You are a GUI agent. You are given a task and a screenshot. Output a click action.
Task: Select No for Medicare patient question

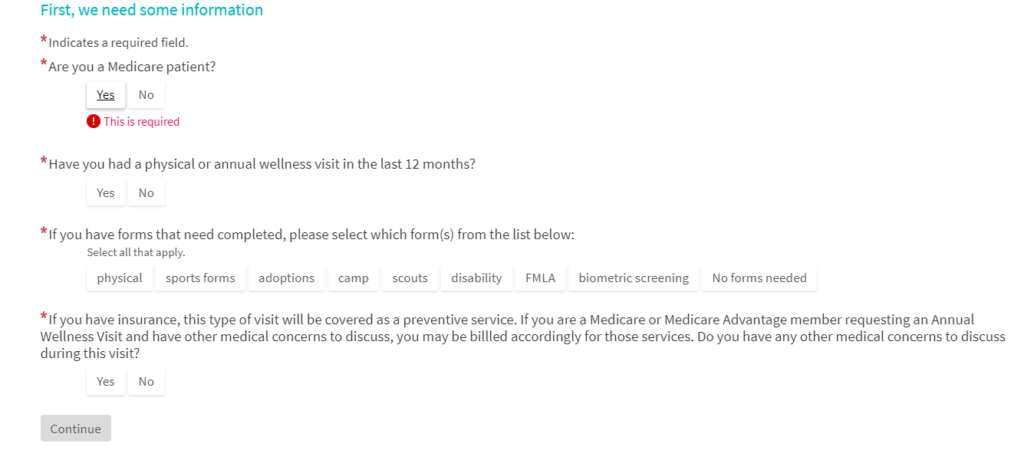146,95
